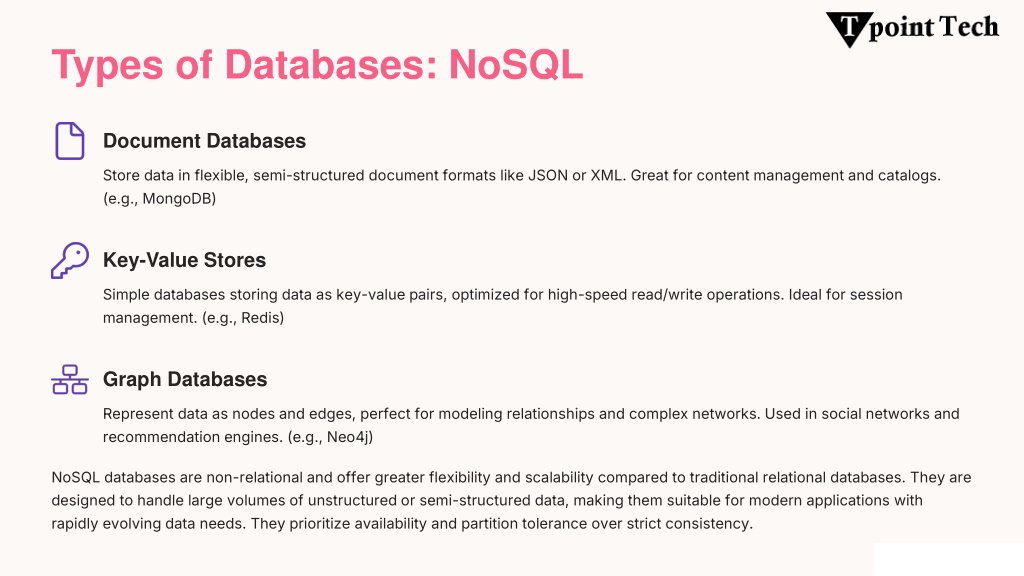Click the Tpoint Tech logo triangle

pos(849,29)
